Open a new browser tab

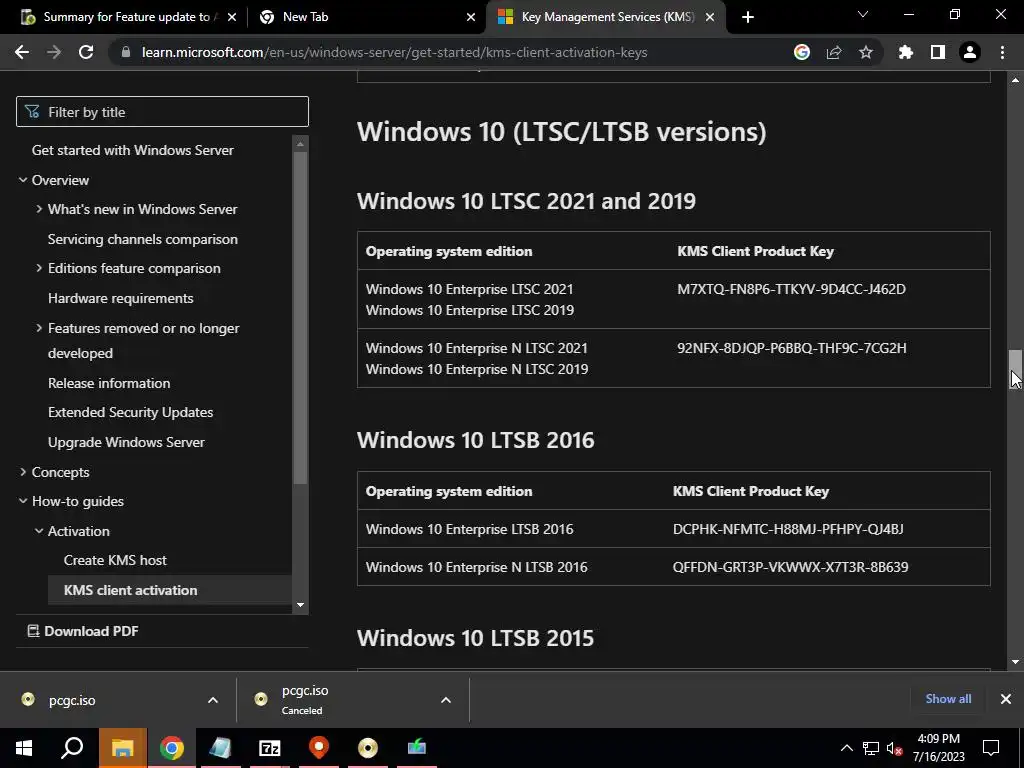pyautogui.click(x=748, y=17)
